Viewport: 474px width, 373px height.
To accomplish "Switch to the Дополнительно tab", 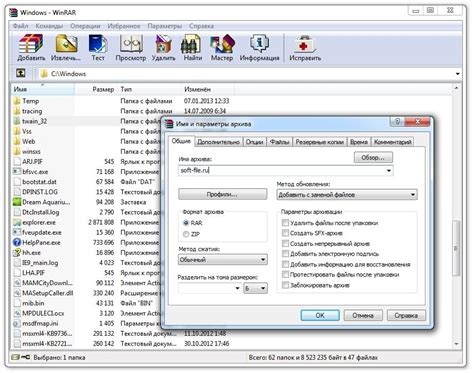I will pos(218,142).
